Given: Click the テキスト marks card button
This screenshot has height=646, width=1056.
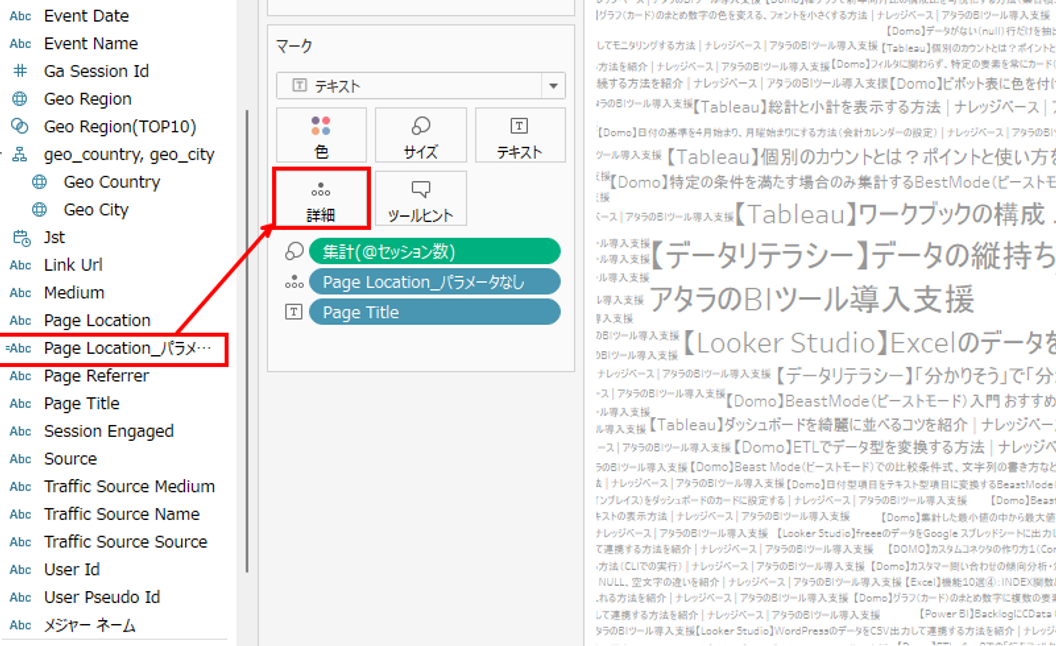Looking at the screenshot, I should point(519,135).
